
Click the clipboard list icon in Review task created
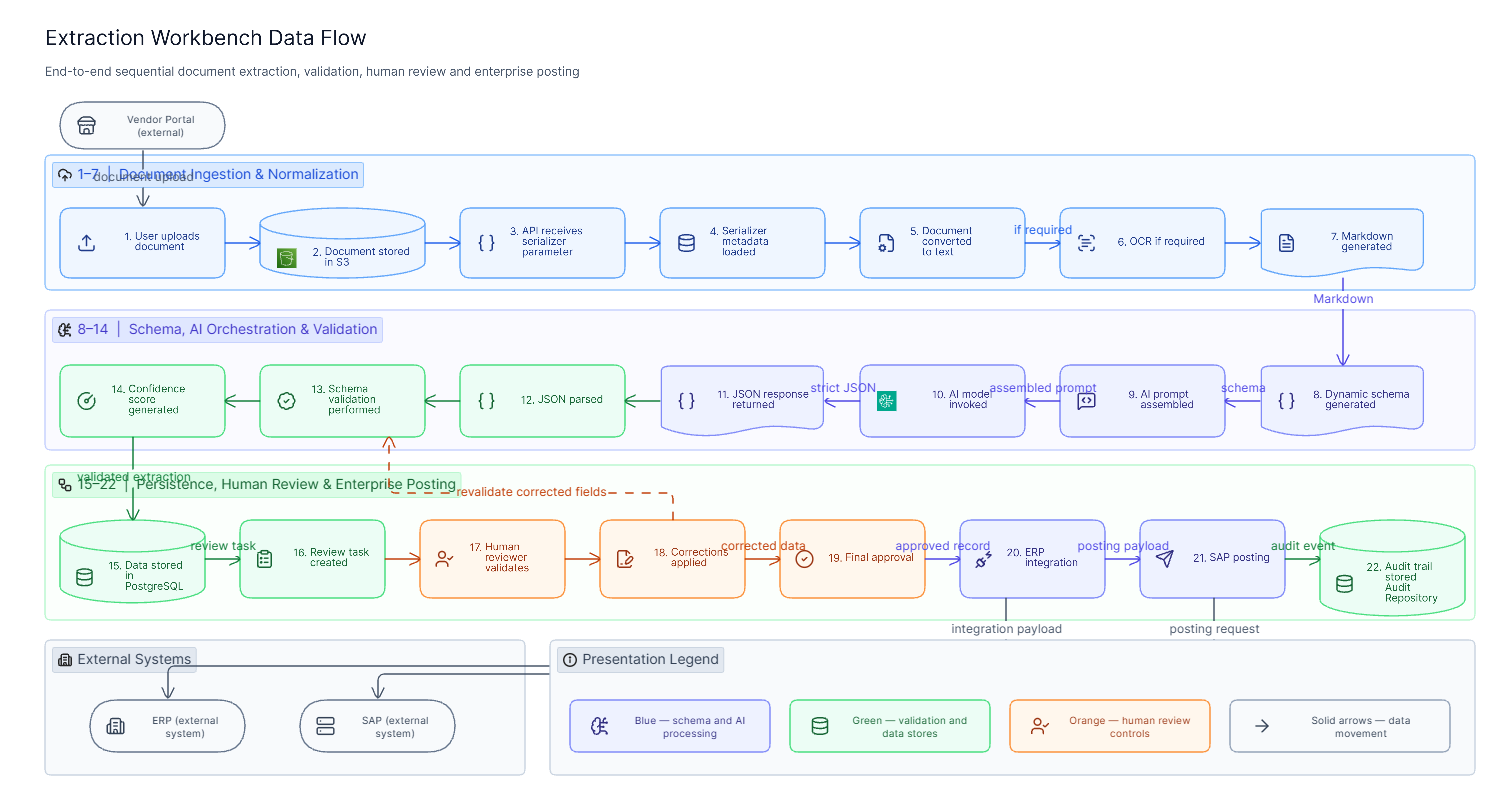(265, 559)
